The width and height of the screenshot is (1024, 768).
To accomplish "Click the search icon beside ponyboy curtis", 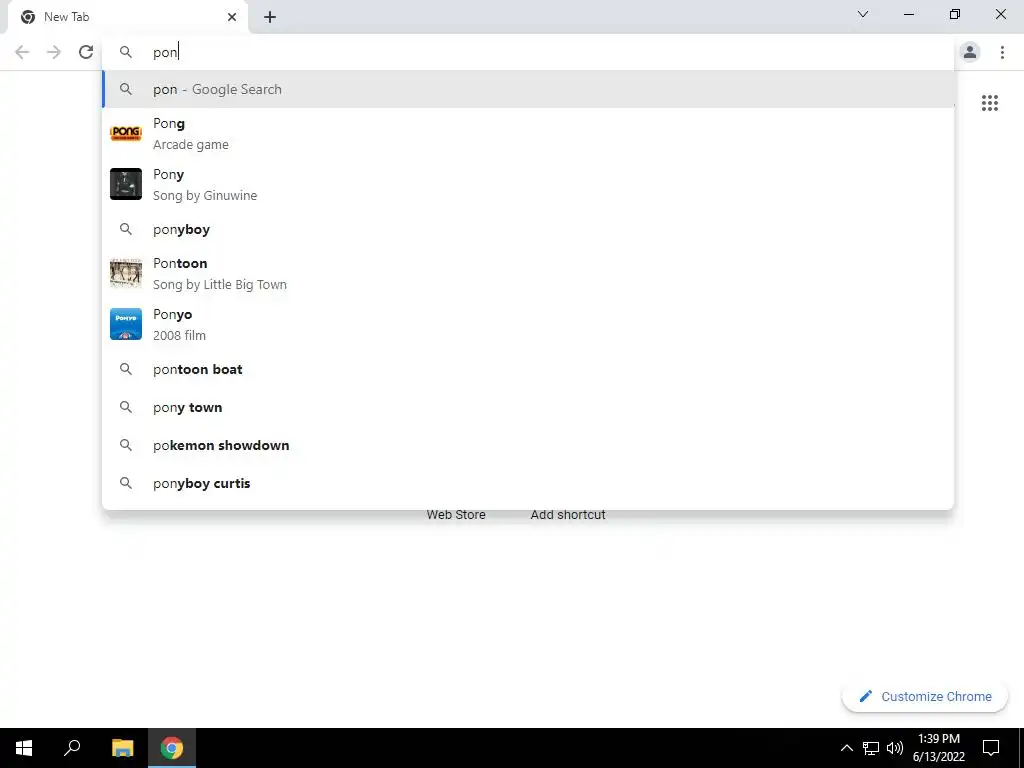I will click(126, 483).
